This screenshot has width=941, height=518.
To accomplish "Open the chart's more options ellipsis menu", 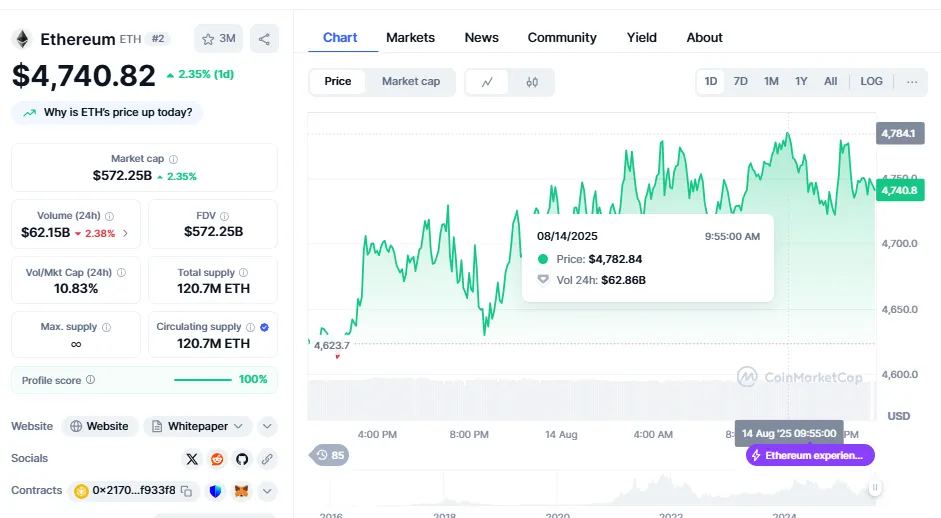I will (912, 81).
